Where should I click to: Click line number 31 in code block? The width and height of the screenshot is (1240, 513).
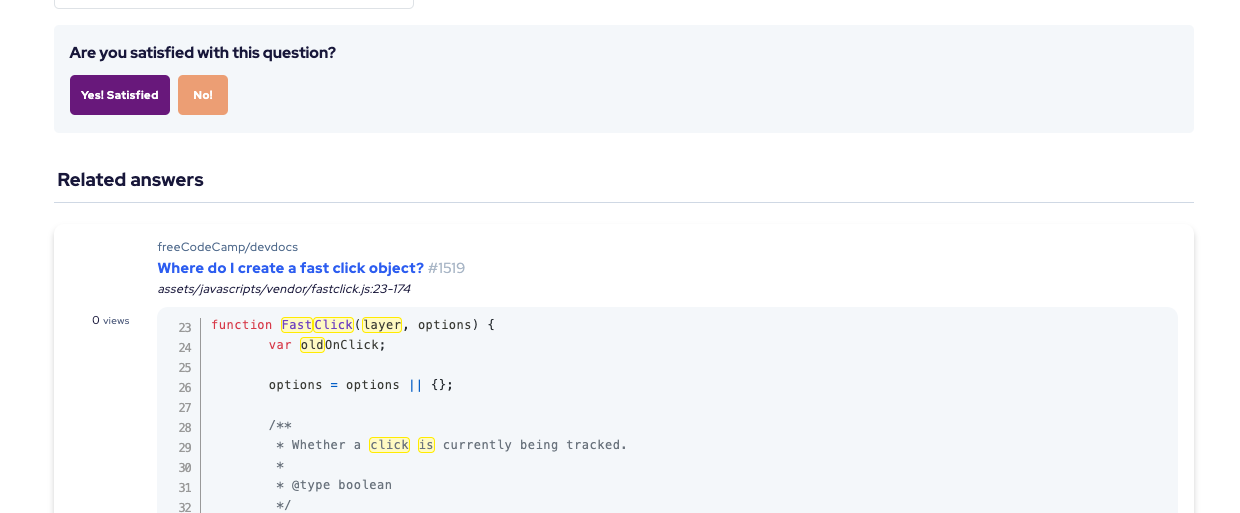point(185,487)
